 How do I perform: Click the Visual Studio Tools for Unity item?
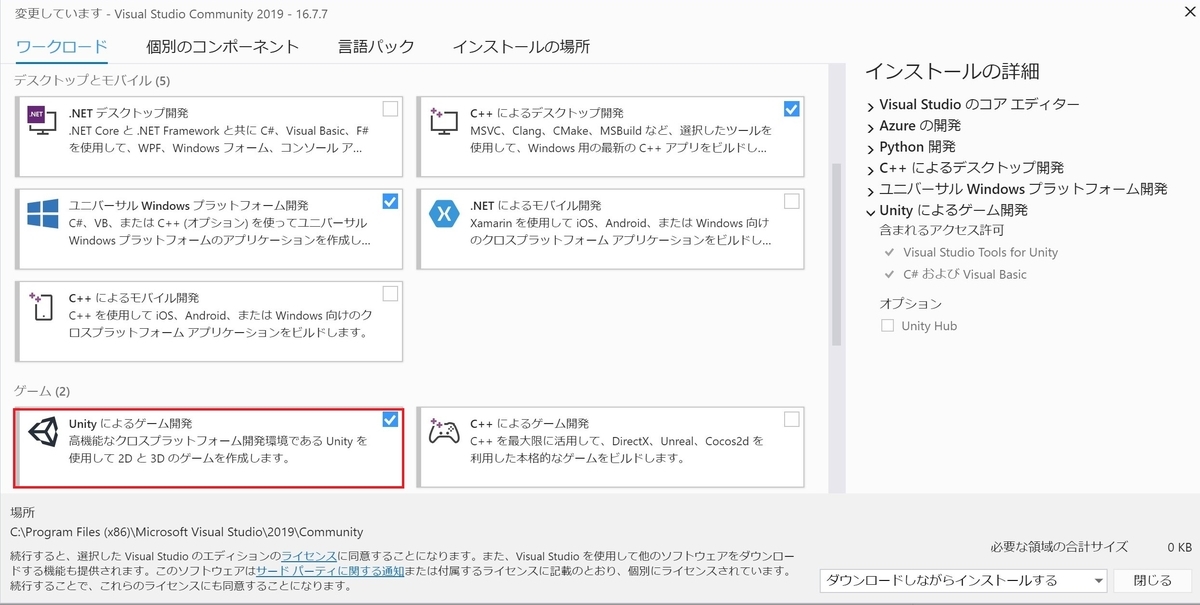click(x=980, y=253)
